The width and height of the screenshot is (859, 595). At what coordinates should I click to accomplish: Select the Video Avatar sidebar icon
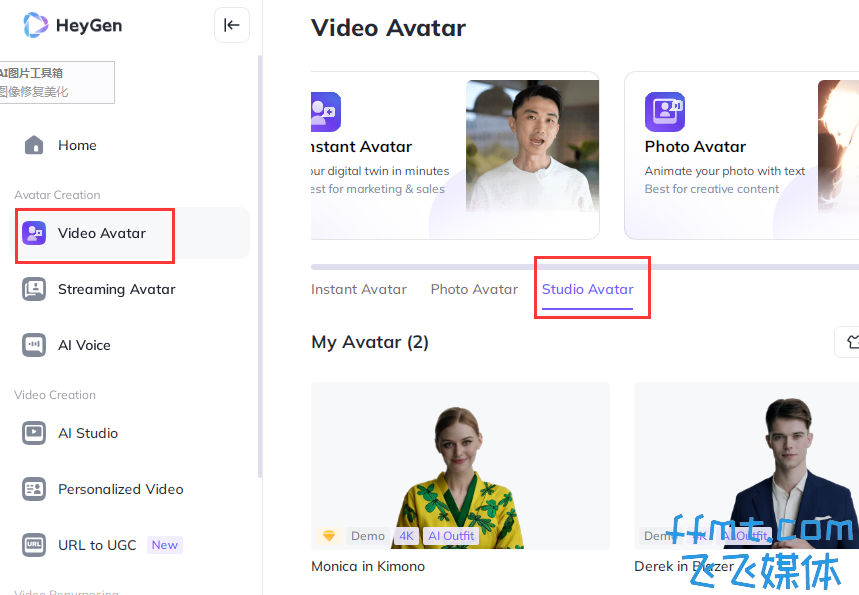[x=34, y=233]
